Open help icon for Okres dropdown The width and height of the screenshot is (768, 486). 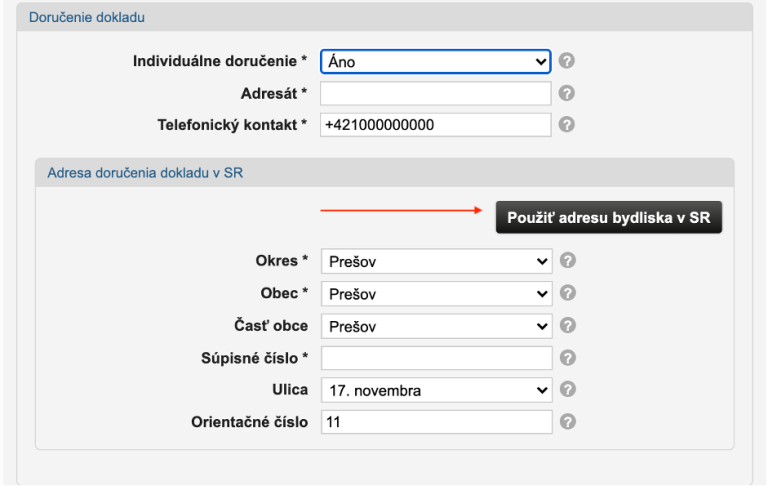pyautogui.click(x=568, y=260)
